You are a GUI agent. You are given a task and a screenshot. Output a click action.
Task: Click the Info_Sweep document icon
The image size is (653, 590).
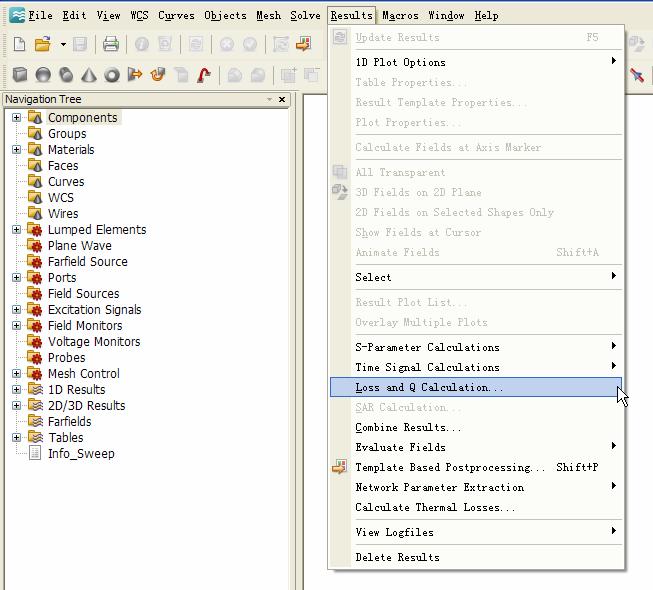click(35, 453)
